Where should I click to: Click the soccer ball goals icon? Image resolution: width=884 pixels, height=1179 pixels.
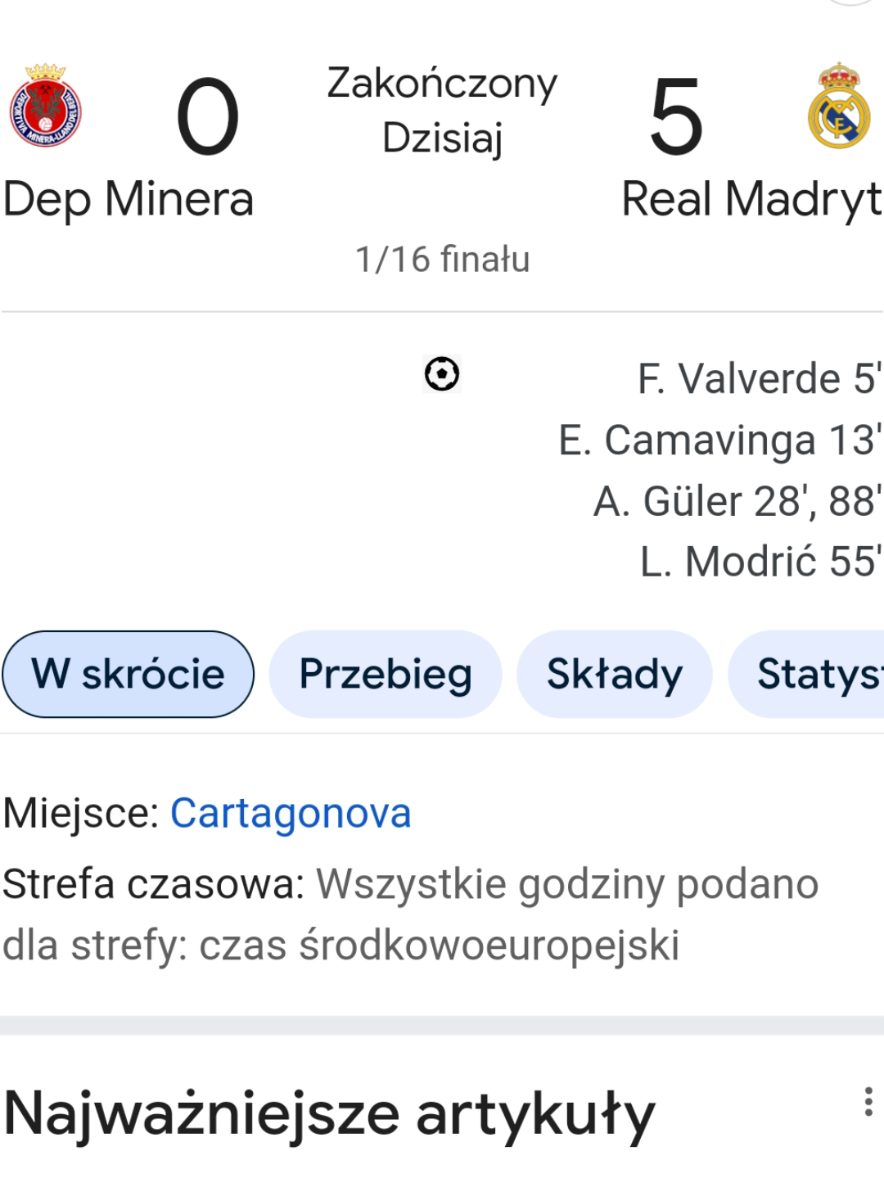[442, 374]
